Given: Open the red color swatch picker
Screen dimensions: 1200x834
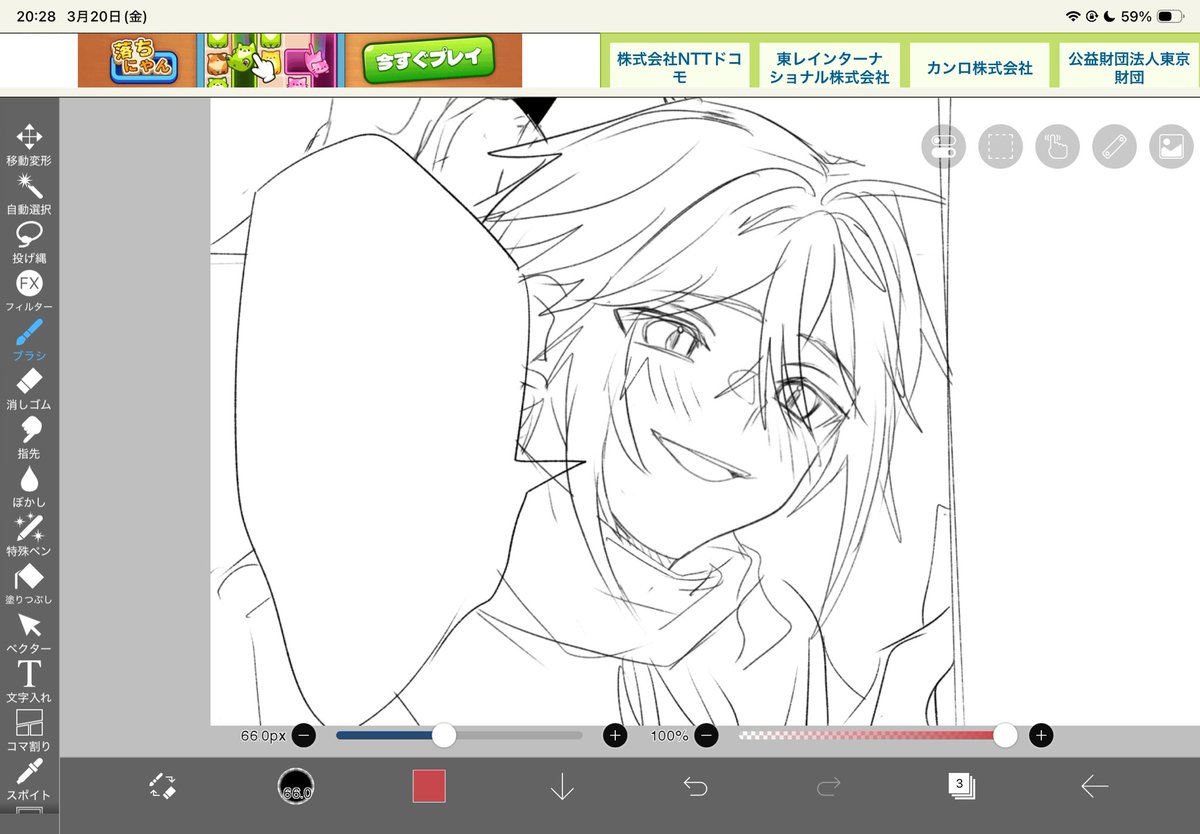Looking at the screenshot, I should click(x=429, y=786).
